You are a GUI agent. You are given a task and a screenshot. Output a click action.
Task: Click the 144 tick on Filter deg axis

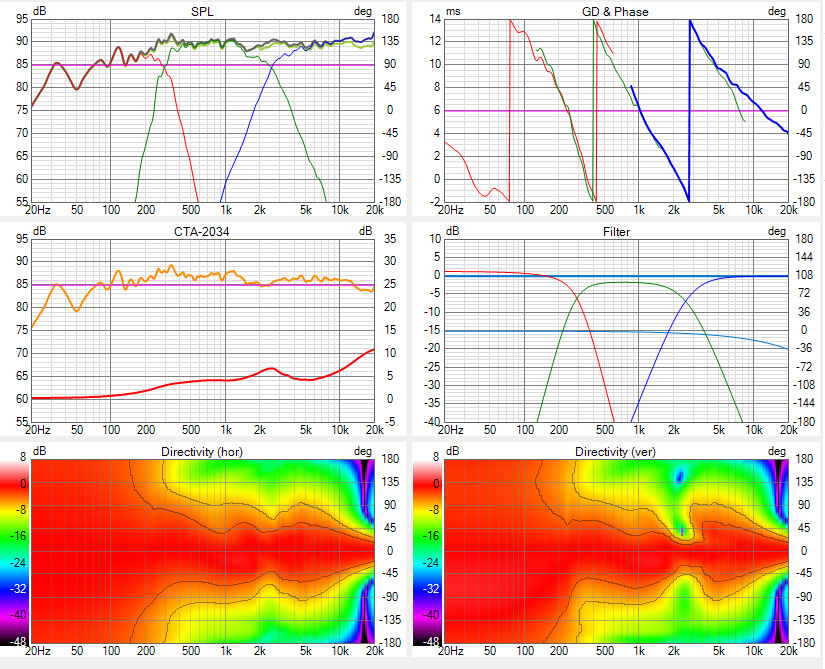[x=804, y=257]
